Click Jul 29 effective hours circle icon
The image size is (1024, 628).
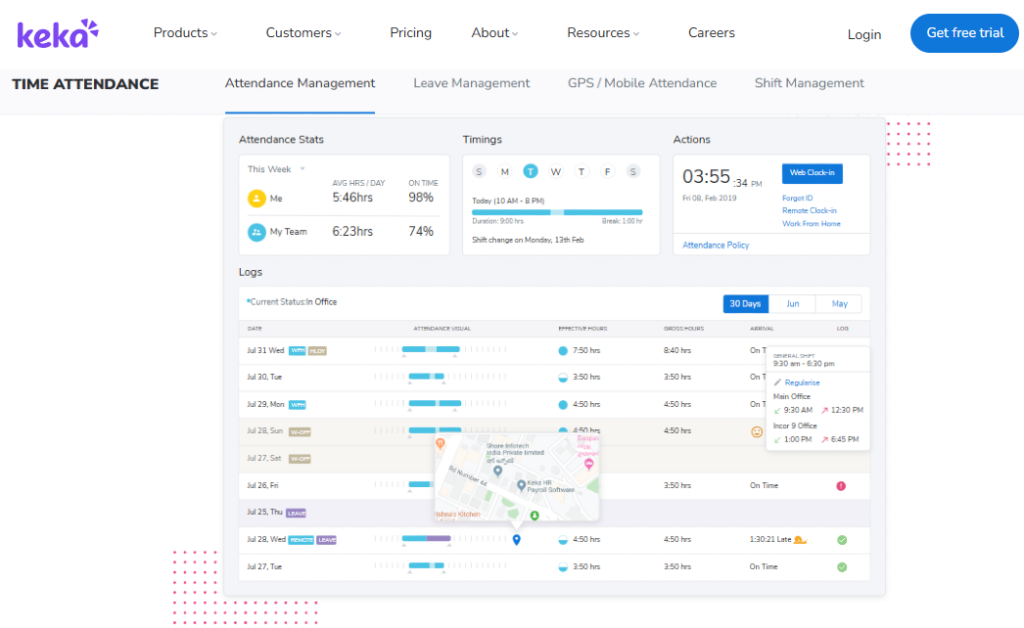(x=563, y=405)
